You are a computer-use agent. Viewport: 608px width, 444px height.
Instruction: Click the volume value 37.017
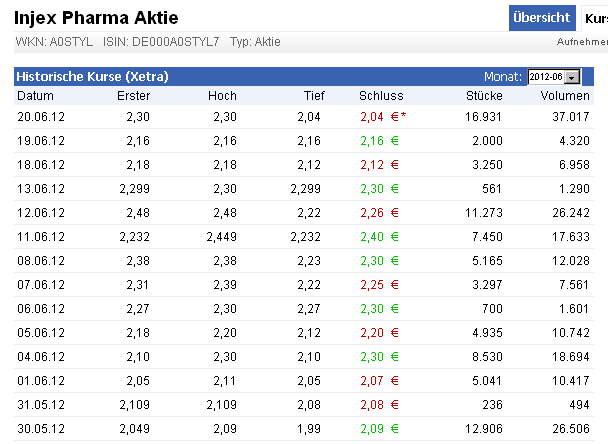click(573, 116)
